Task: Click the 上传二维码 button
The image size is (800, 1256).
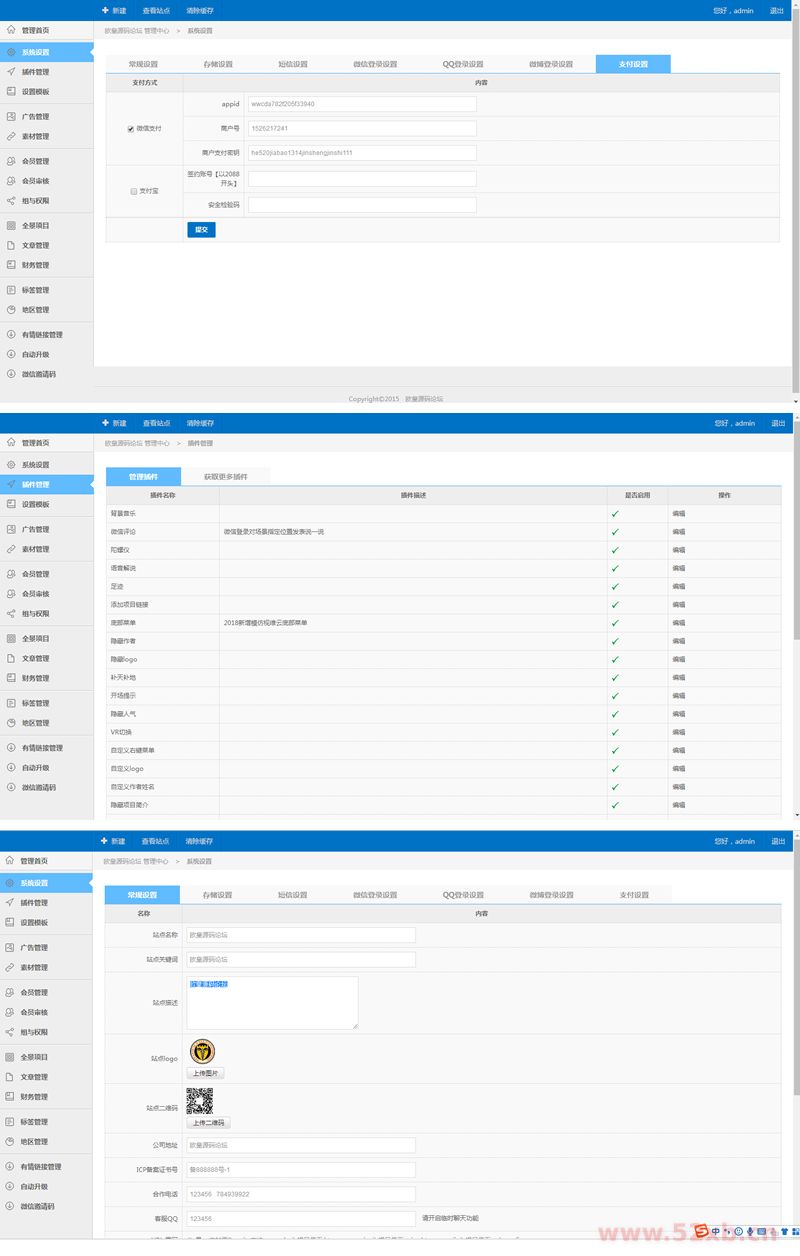Action: (x=209, y=1123)
